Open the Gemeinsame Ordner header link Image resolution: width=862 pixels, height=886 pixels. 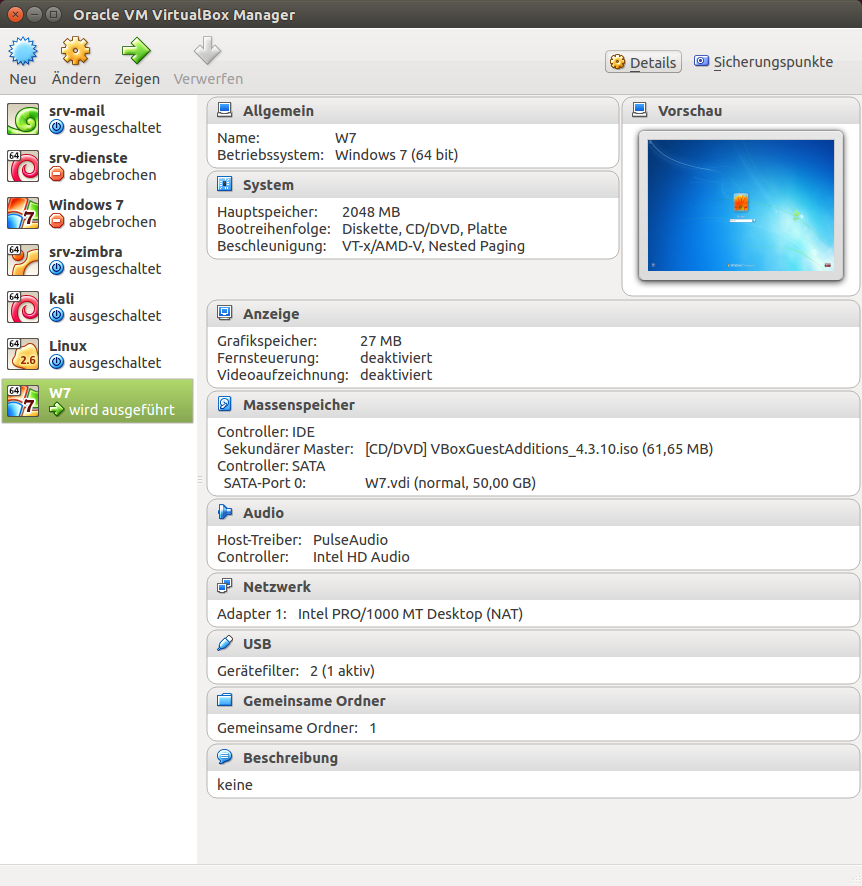(314, 701)
